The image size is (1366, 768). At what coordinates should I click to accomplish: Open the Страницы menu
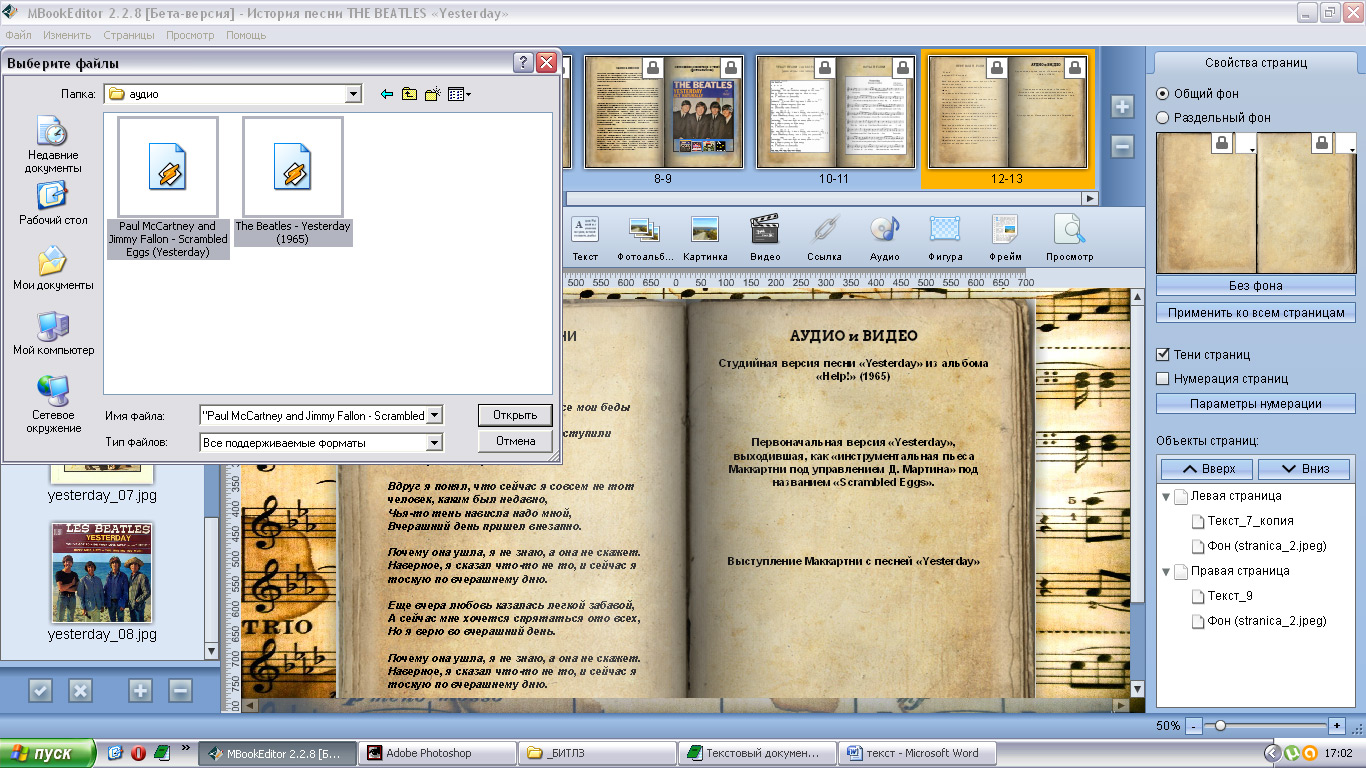[129, 35]
